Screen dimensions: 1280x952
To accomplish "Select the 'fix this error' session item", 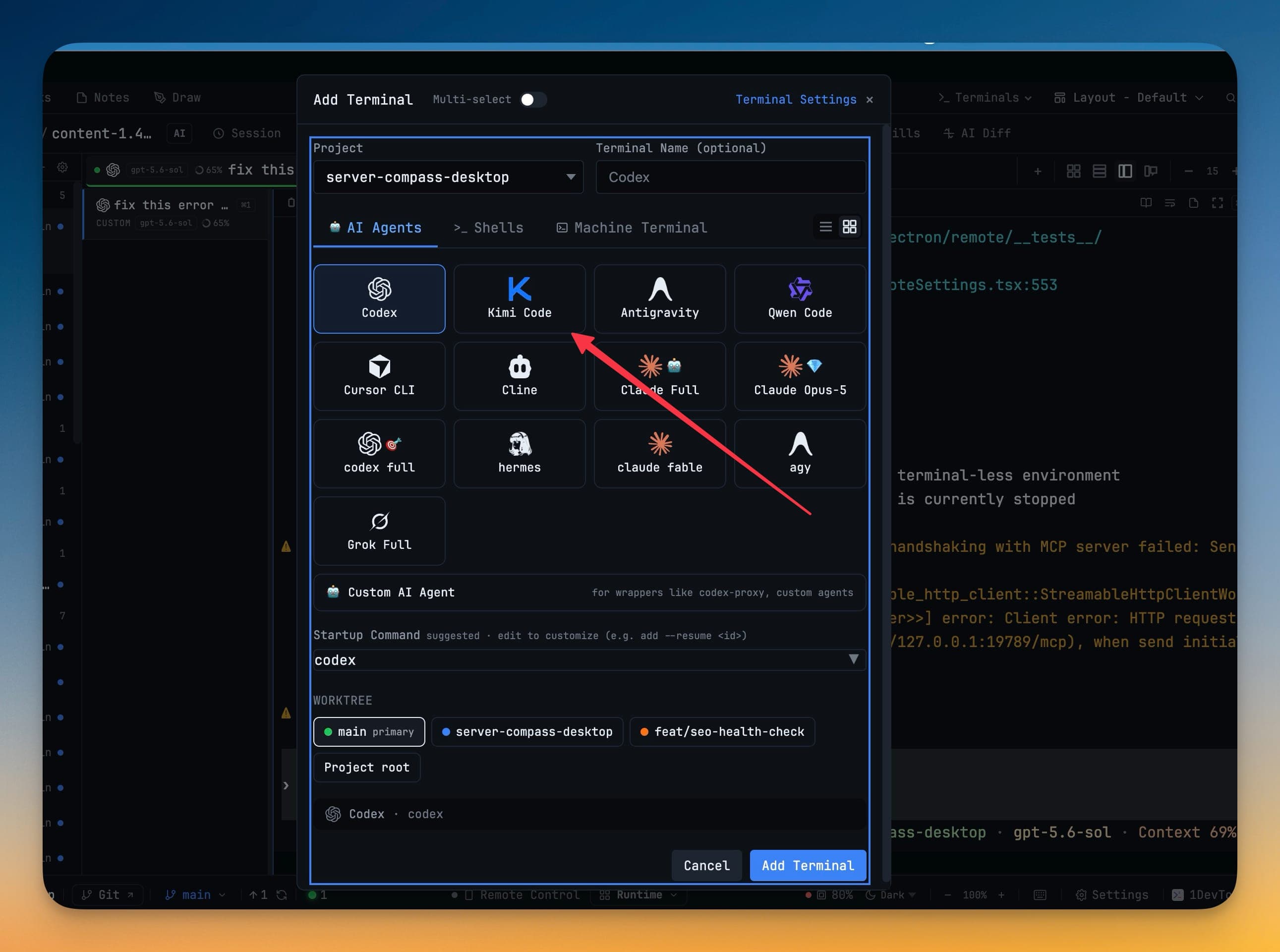I will 175,213.
